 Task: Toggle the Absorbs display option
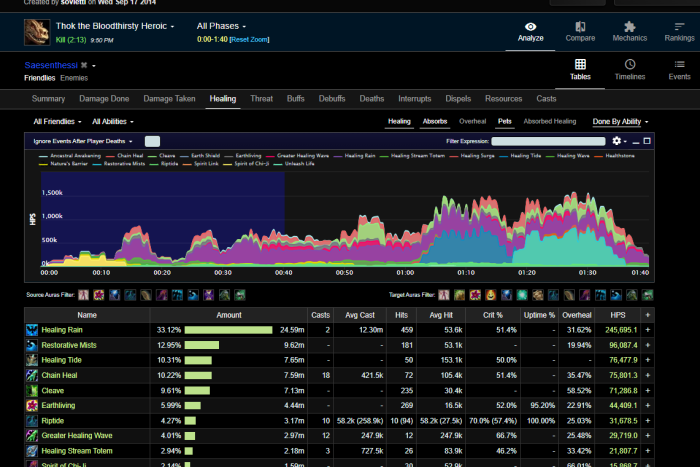pyautogui.click(x=435, y=121)
